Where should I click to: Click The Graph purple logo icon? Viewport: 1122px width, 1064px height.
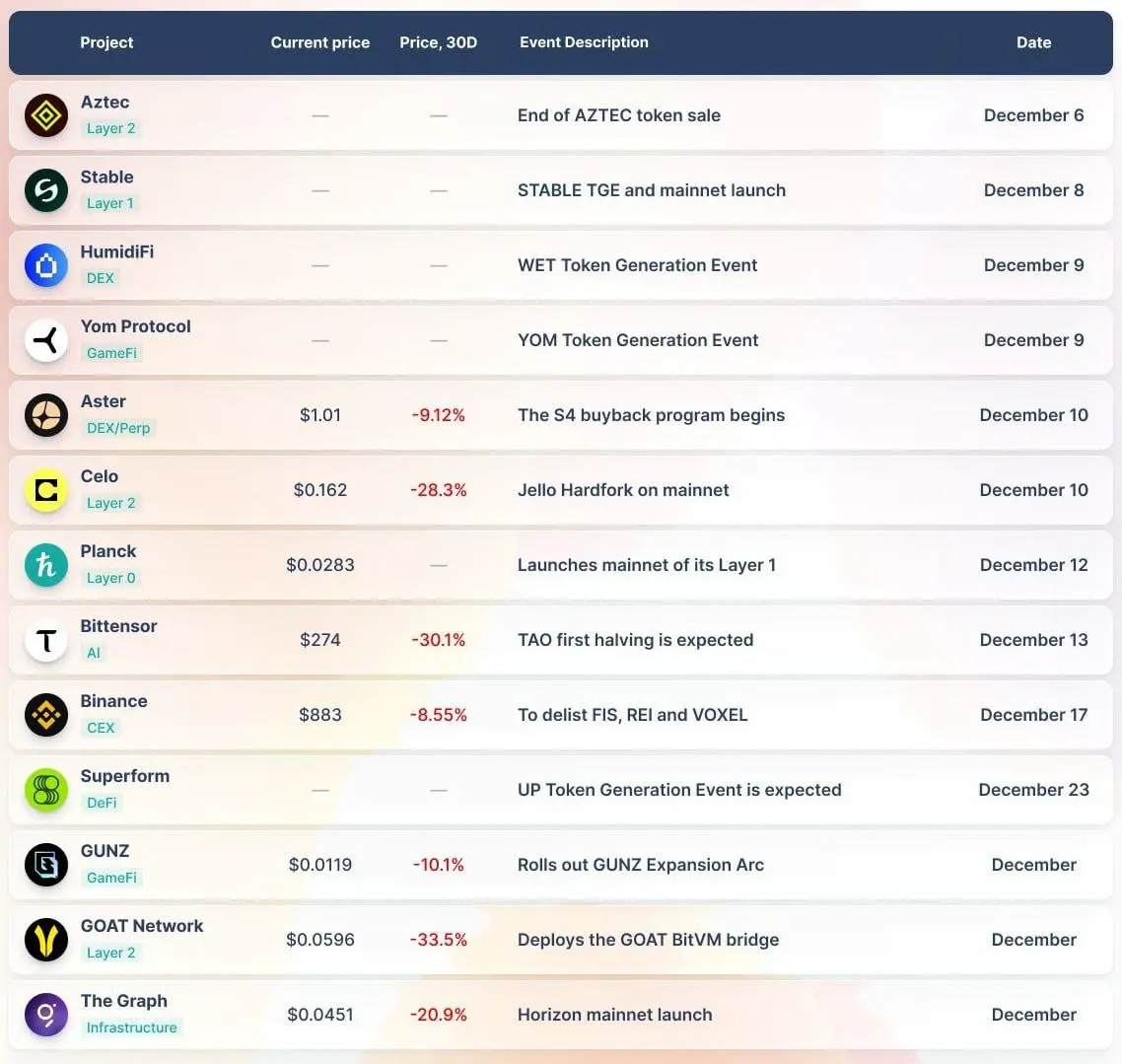46,1015
